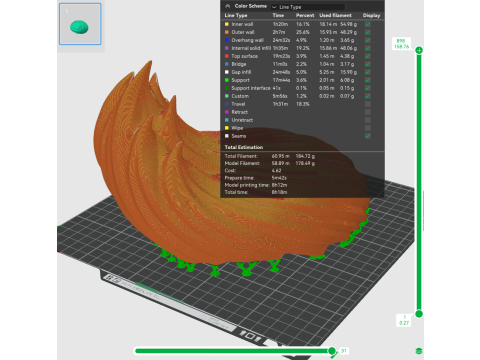Hide the Top surface line type
The width and height of the screenshot is (480, 360).
click(368, 56)
